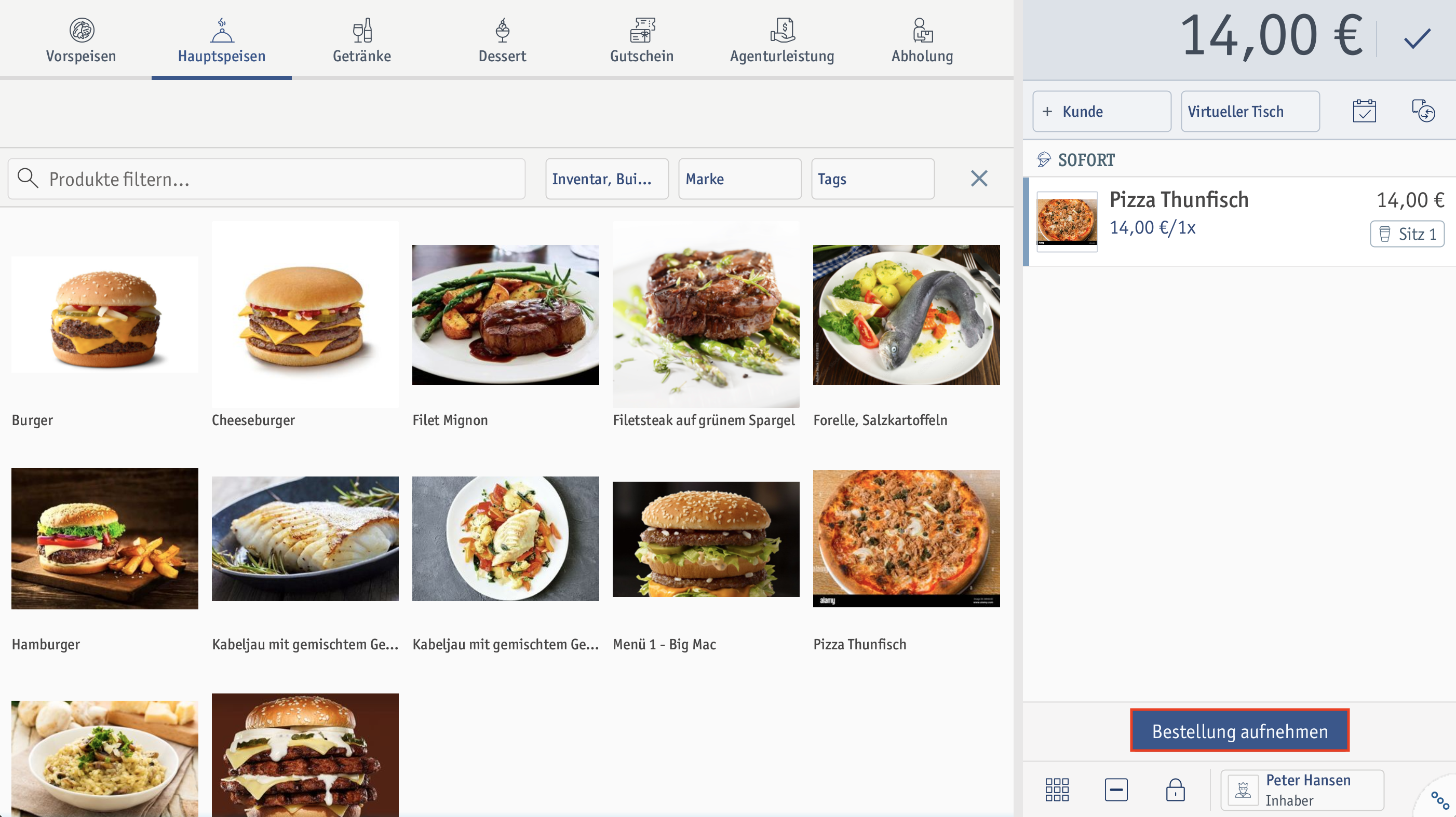Image resolution: width=1456 pixels, height=817 pixels.
Task: Switch to the Getränke tab
Action: tap(362, 39)
